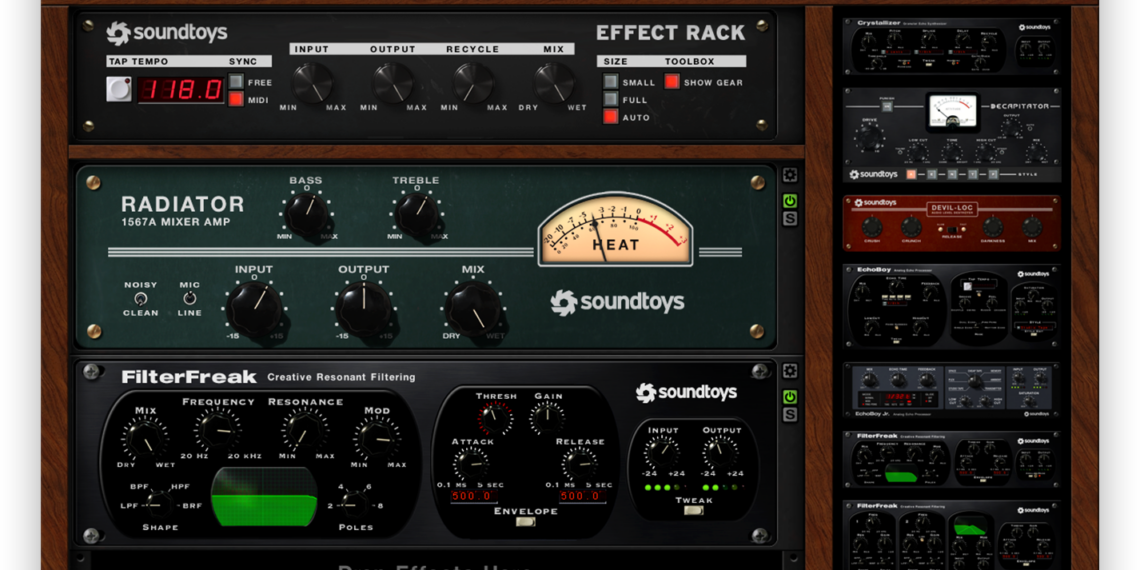The image size is (1140, 570).
Task: Click the Effect Rack INPUT knob
Action: 313,82
